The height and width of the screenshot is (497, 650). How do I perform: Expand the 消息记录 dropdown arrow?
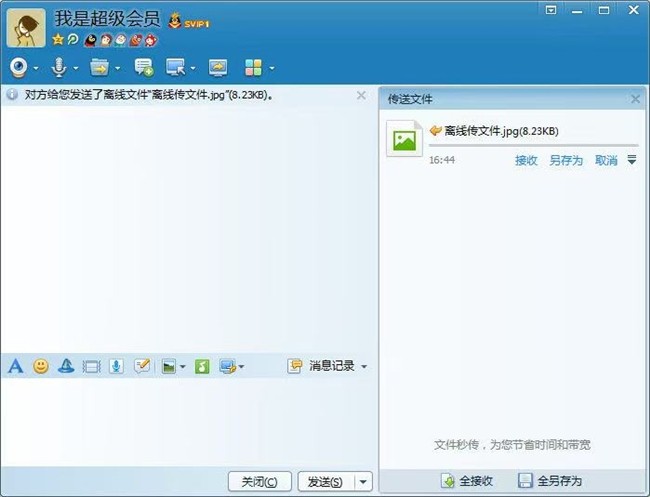click(364, 367)
